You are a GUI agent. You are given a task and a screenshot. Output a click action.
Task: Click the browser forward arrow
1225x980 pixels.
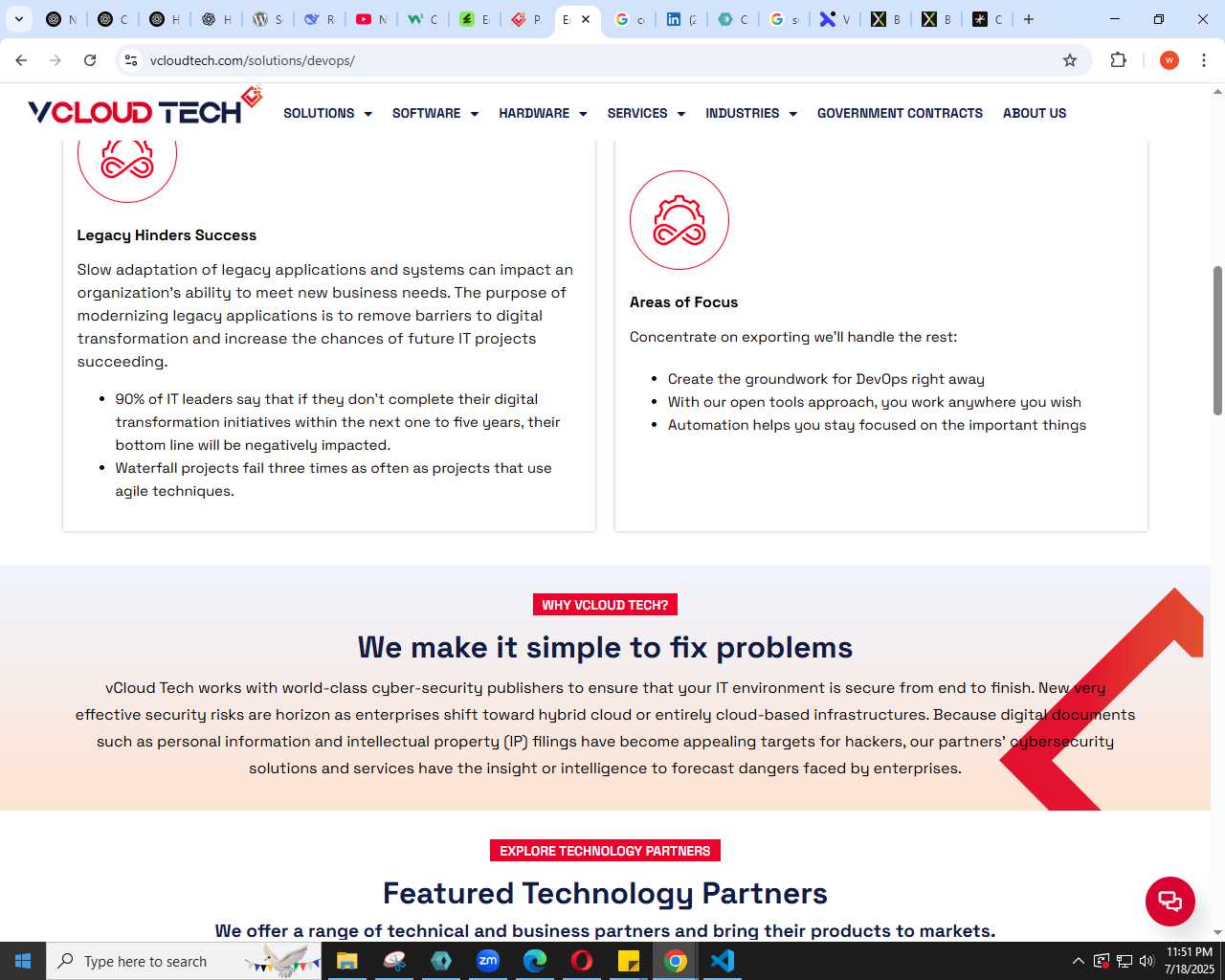(56, 60)
